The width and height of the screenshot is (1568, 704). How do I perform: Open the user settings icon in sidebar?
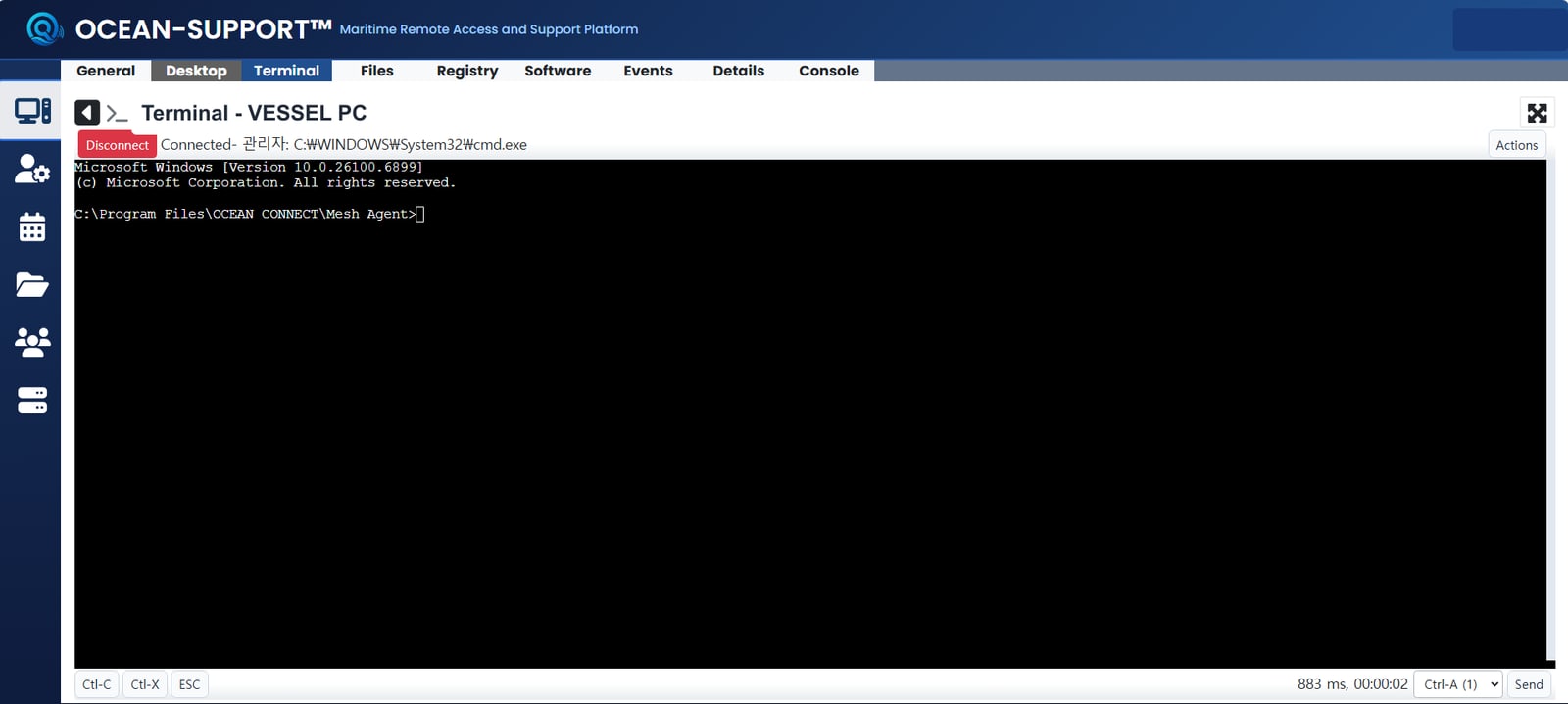click(x=32, y=169)
